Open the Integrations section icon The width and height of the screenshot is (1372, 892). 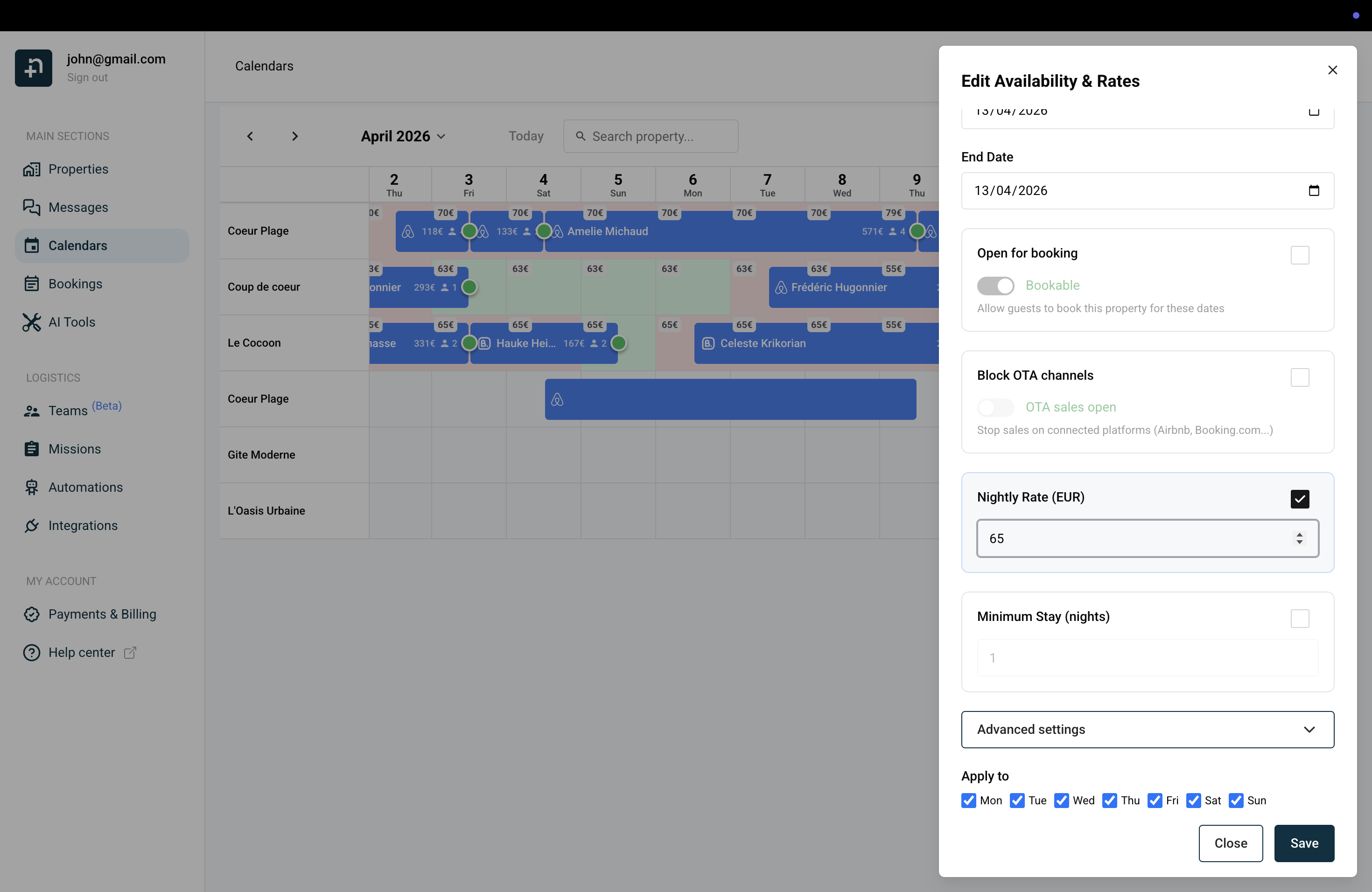32,525
